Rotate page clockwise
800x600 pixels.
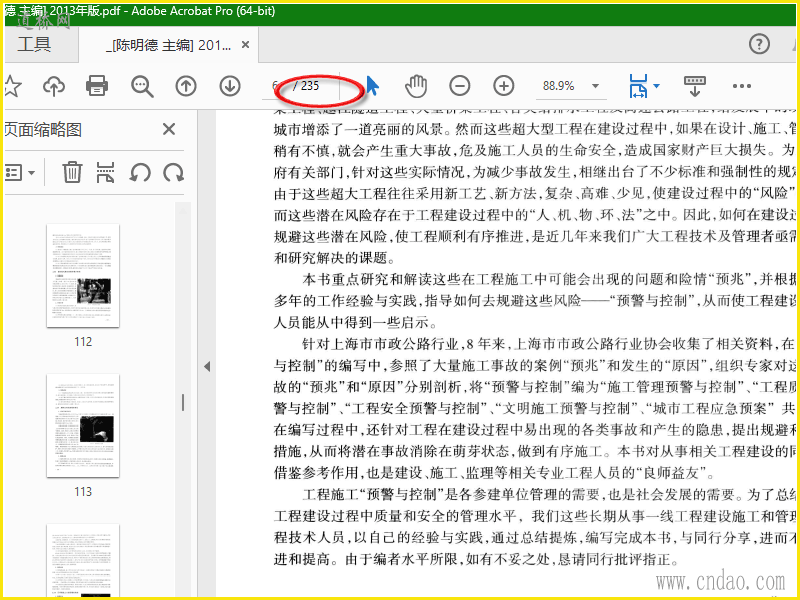[173, 172]
